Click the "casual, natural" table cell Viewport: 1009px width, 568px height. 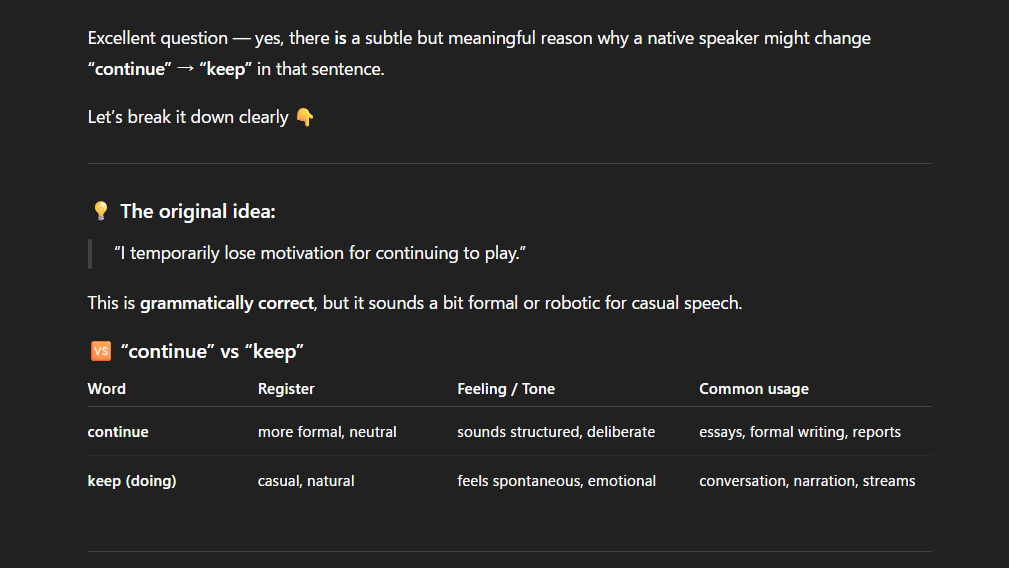(x=306, y=481)
